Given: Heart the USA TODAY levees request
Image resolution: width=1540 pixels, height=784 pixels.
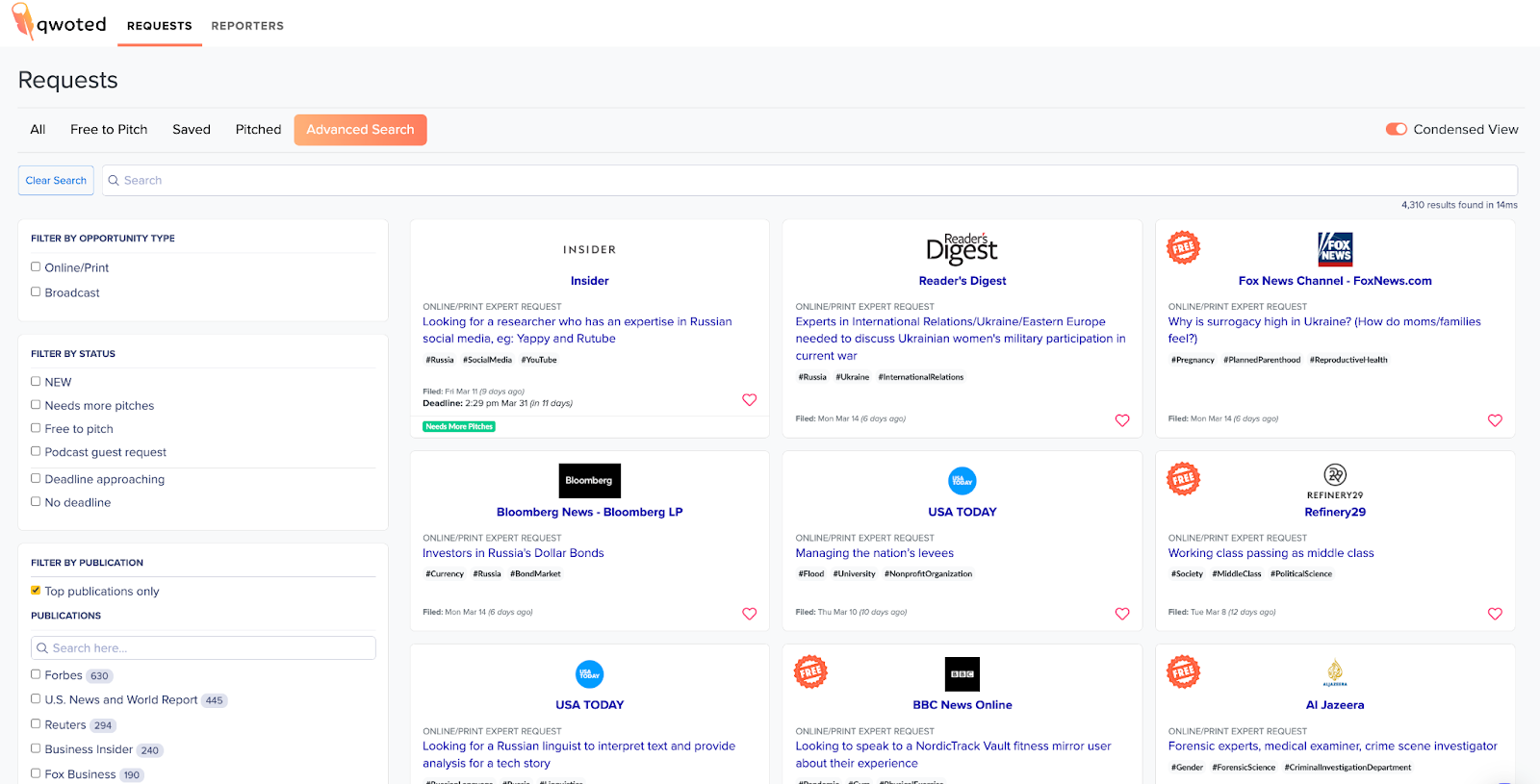Looking at the screenshot, I should [x=1122, y=614].
